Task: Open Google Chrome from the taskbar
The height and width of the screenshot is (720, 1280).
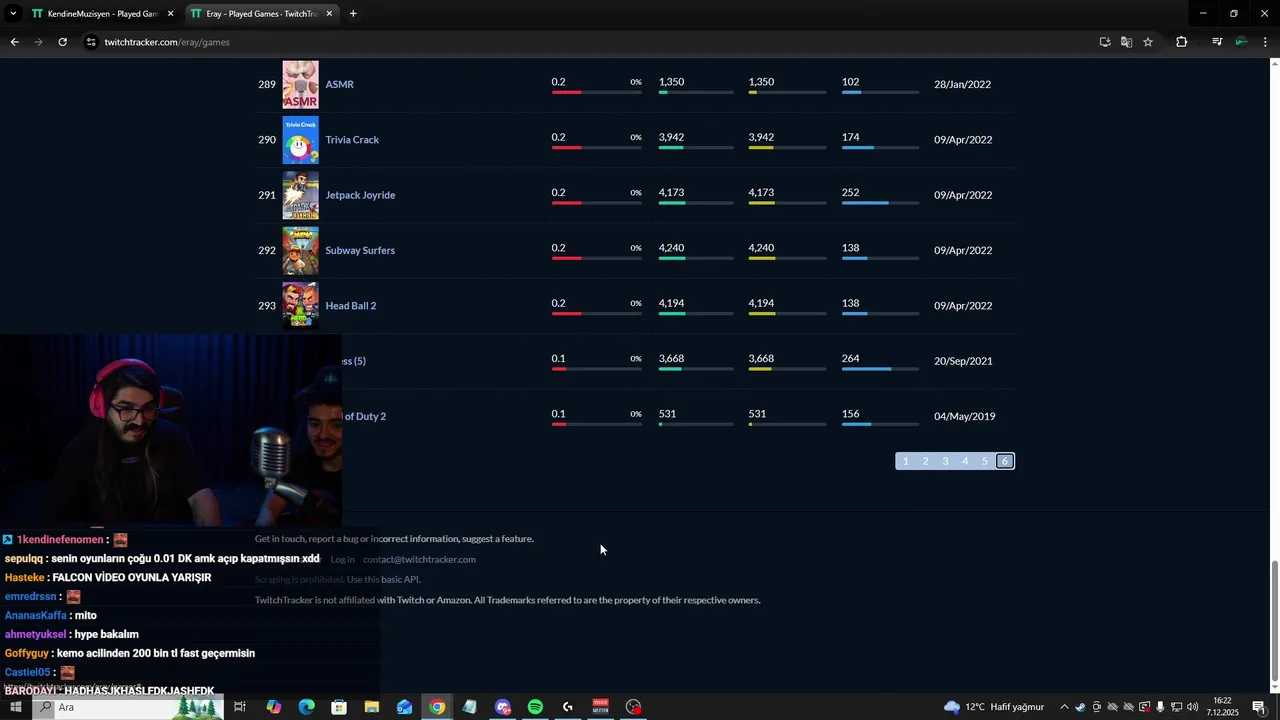Action: [x=437, y=707]
